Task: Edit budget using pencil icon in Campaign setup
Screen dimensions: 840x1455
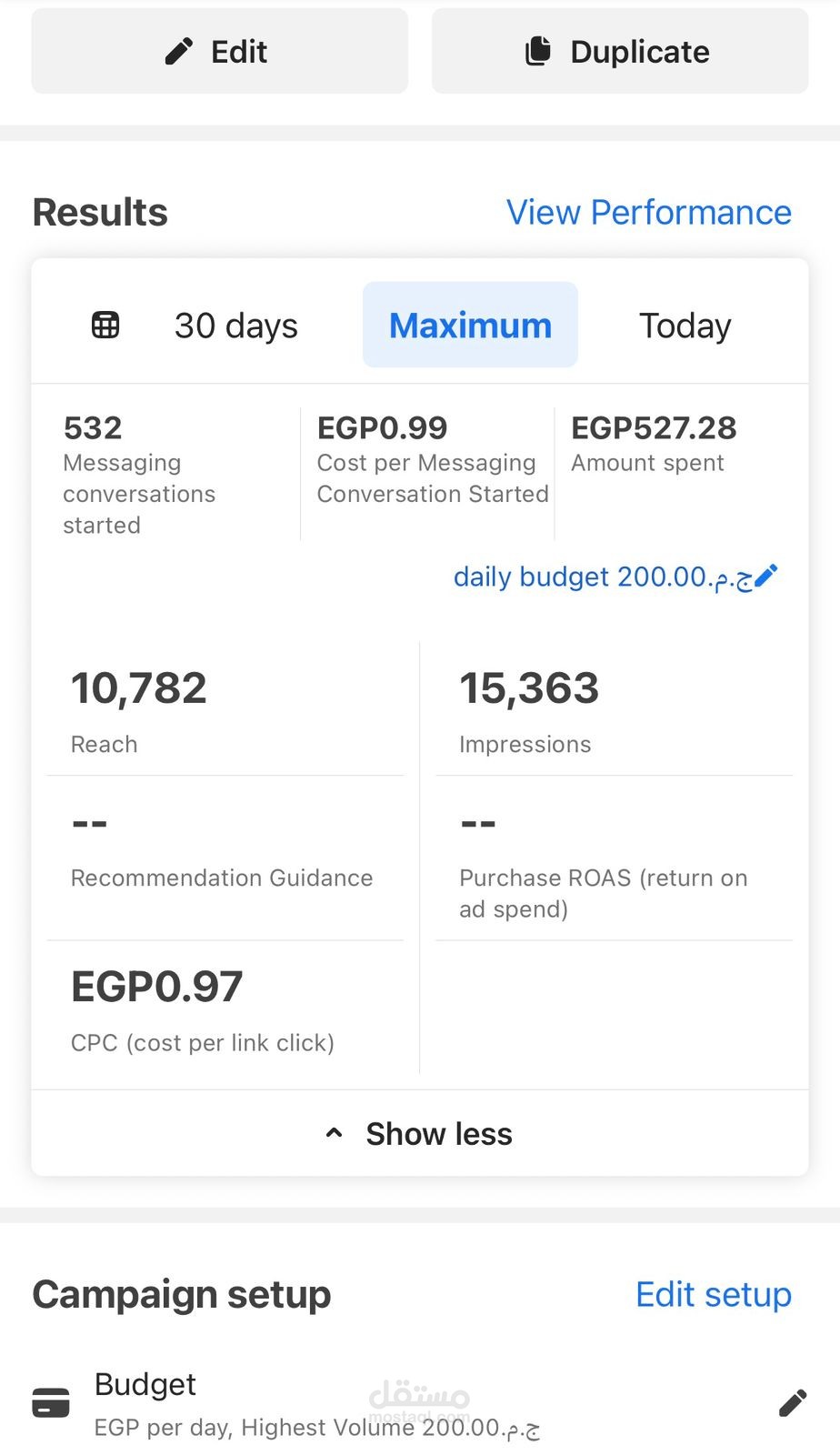Action: pos(792,1403)
